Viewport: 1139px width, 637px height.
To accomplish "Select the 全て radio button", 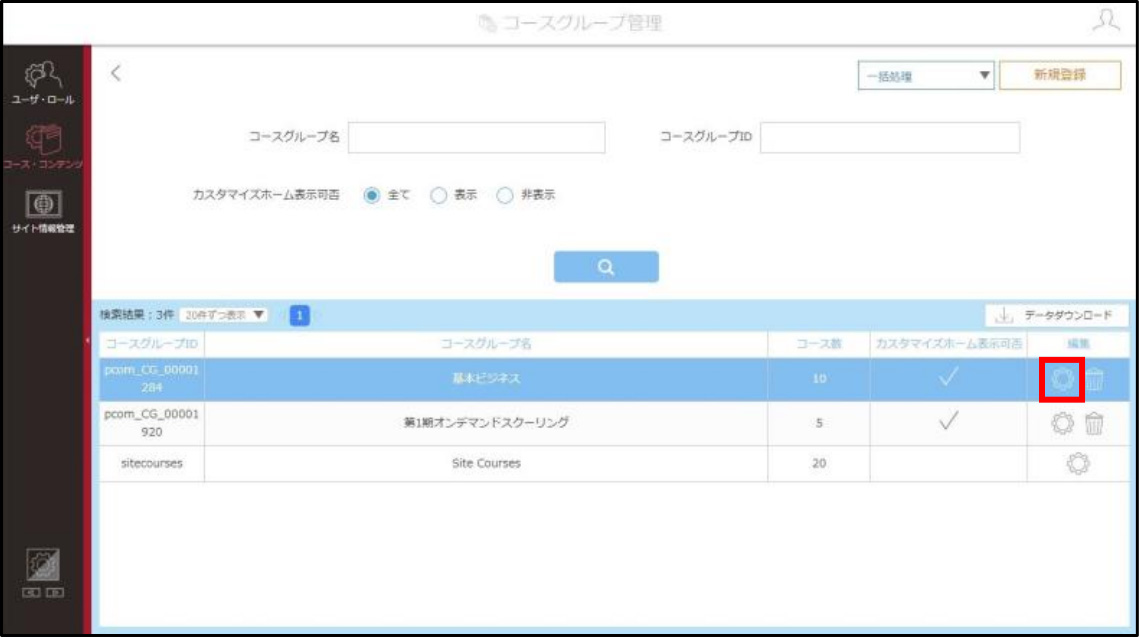I will [x=371, y=195].
